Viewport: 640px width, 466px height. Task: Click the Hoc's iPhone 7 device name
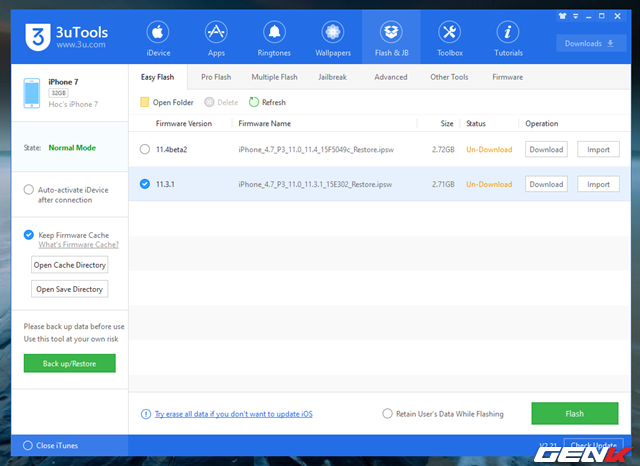pos(73,104)
